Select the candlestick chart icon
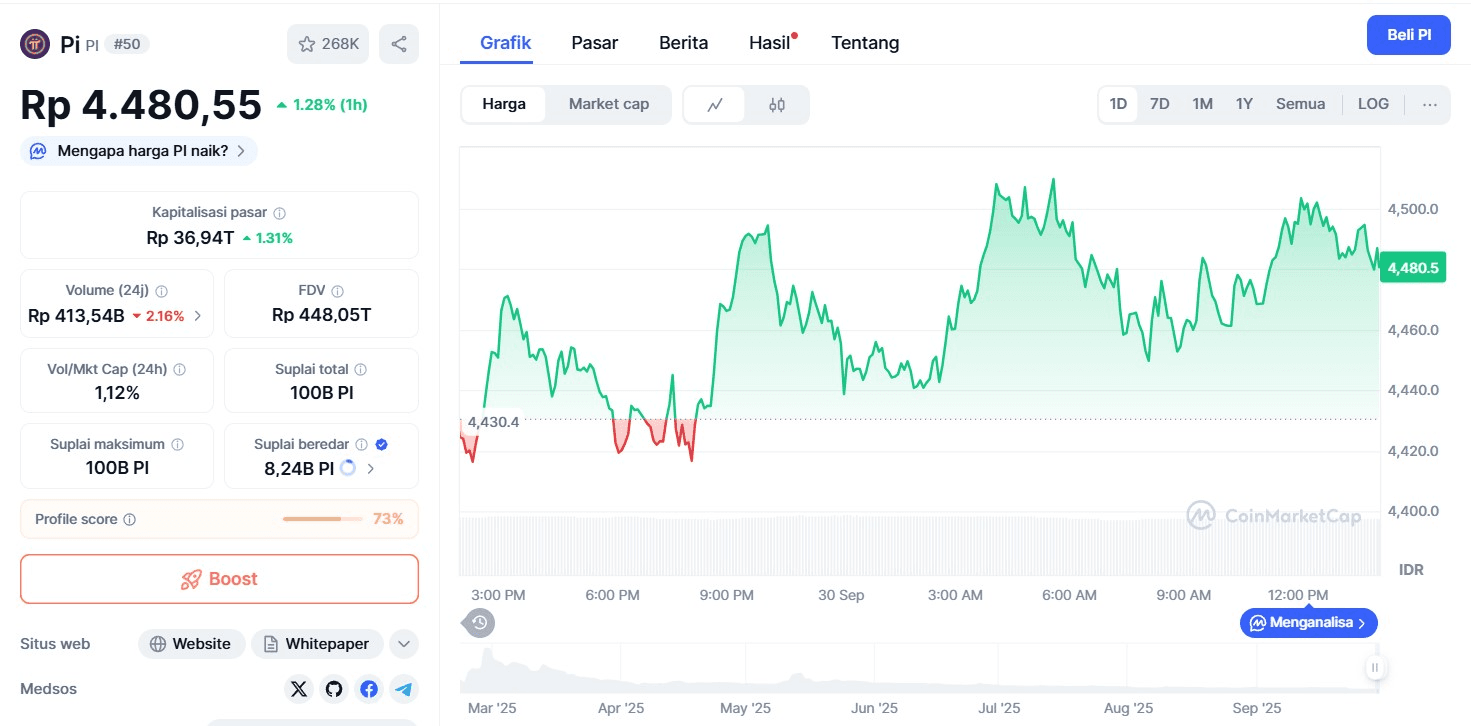1471x726 pixels. pos(779,104)
